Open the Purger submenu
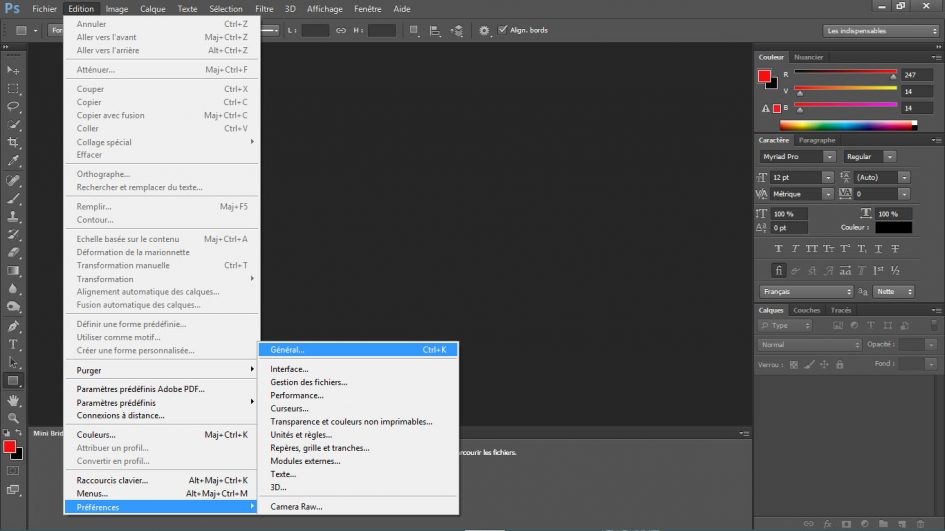Screen dimensions: 945x531 coord(162,370)
